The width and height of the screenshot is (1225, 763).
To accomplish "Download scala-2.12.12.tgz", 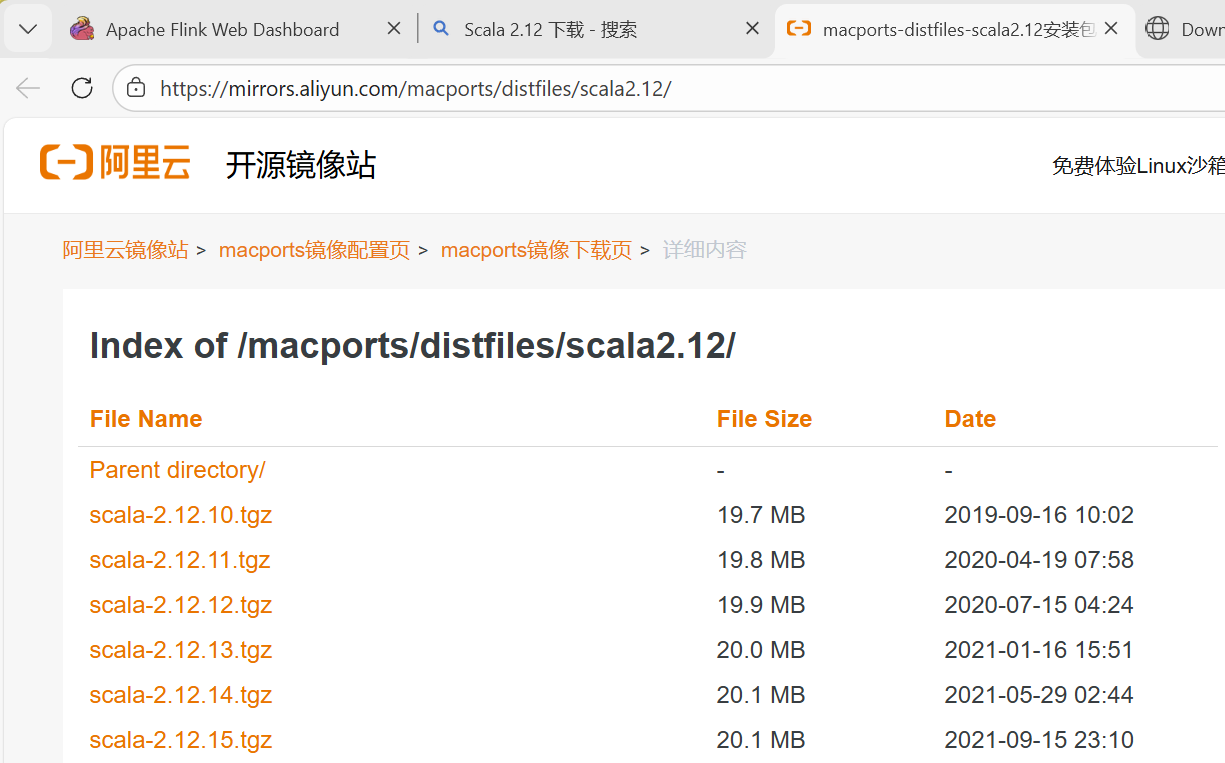I will point(181,605).
